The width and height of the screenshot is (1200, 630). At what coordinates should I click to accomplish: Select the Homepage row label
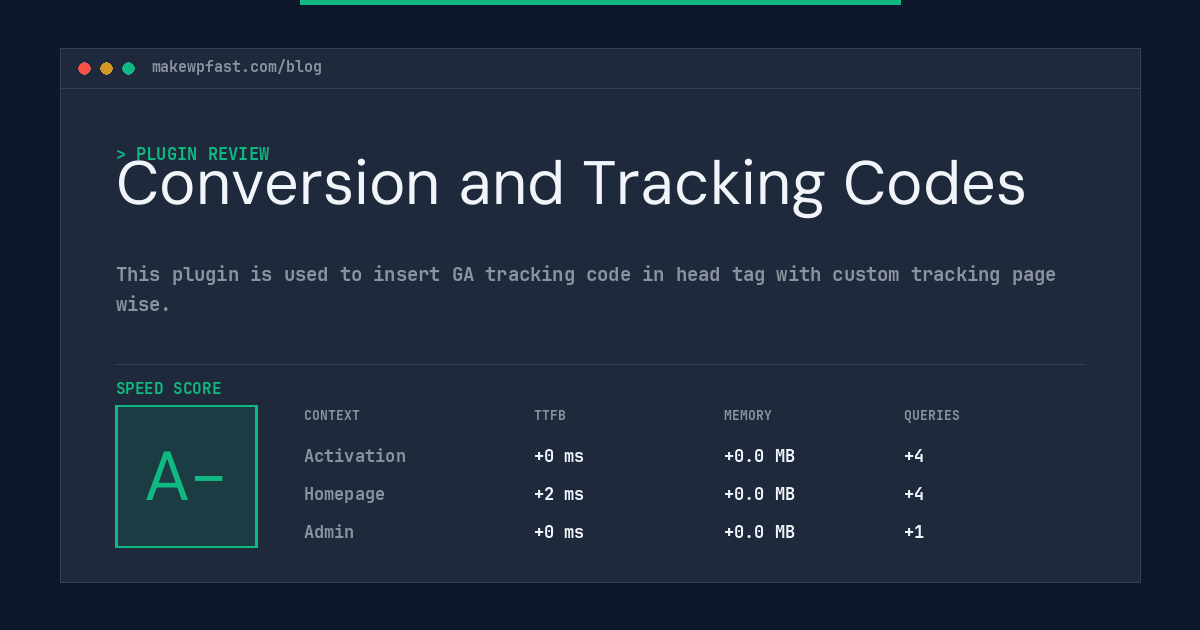(344, 494)
